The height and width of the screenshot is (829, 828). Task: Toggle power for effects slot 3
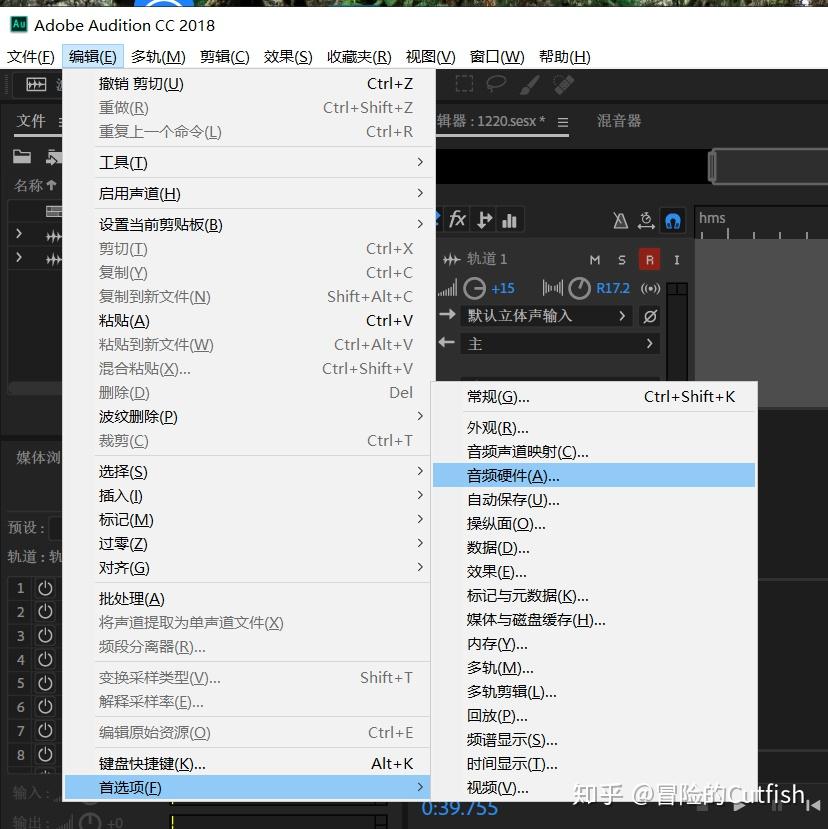45,635
